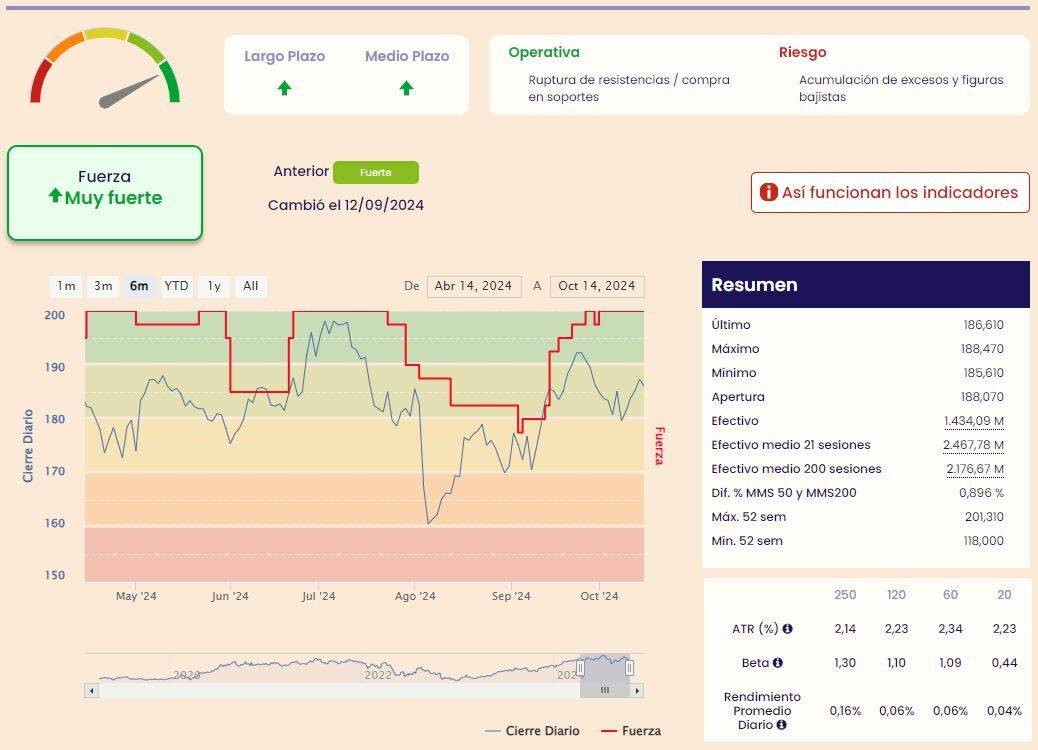This screenshot has width=1038, height=750.
Task: Click the ATR (%) info icon
Action: coord(787,628)
